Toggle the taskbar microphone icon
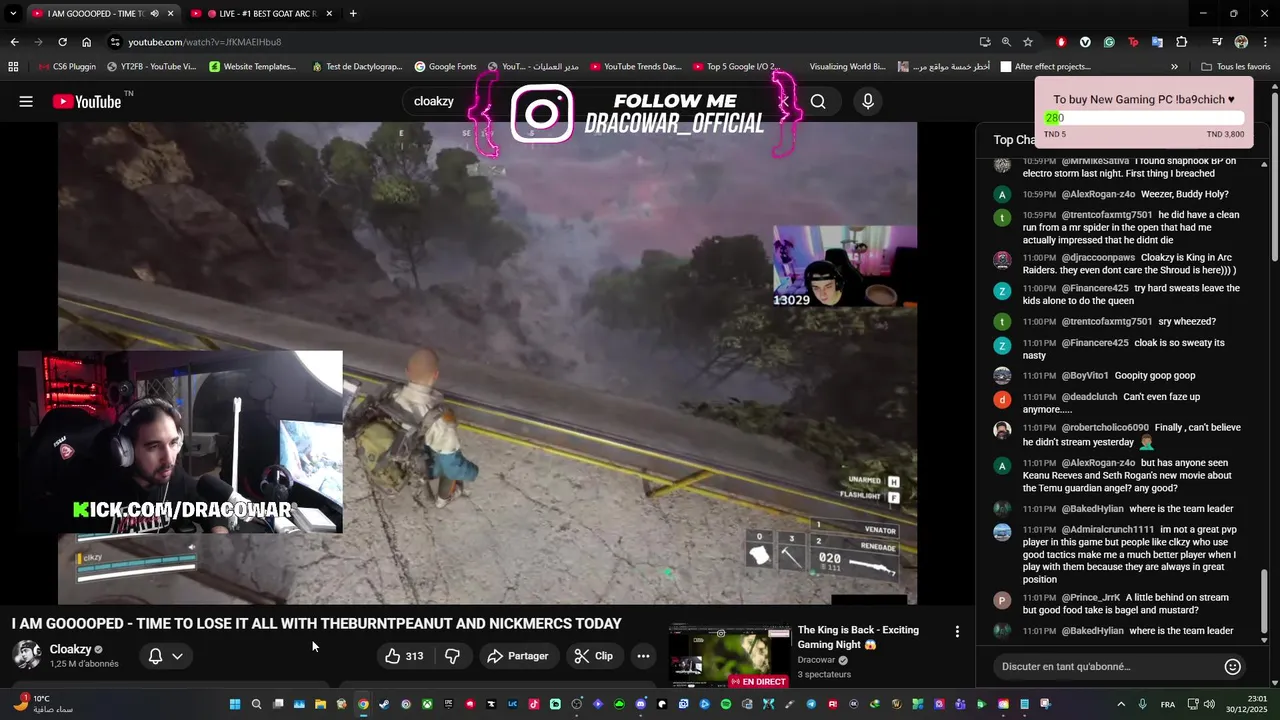The width and height of the screenshot is (1280, 720). click(x=1142, y=704)
